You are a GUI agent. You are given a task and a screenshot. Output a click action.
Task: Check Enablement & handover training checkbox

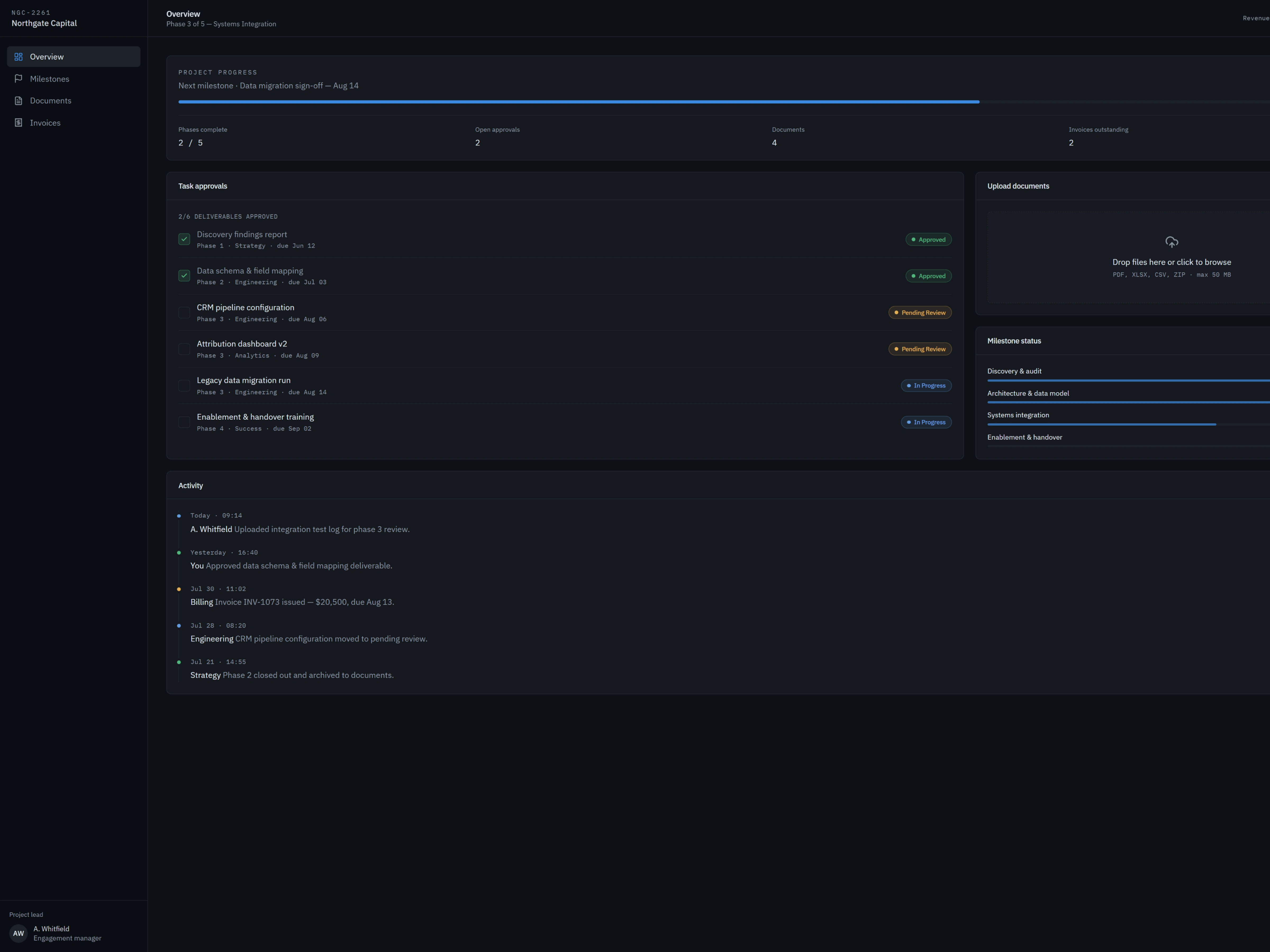[184, 422]
